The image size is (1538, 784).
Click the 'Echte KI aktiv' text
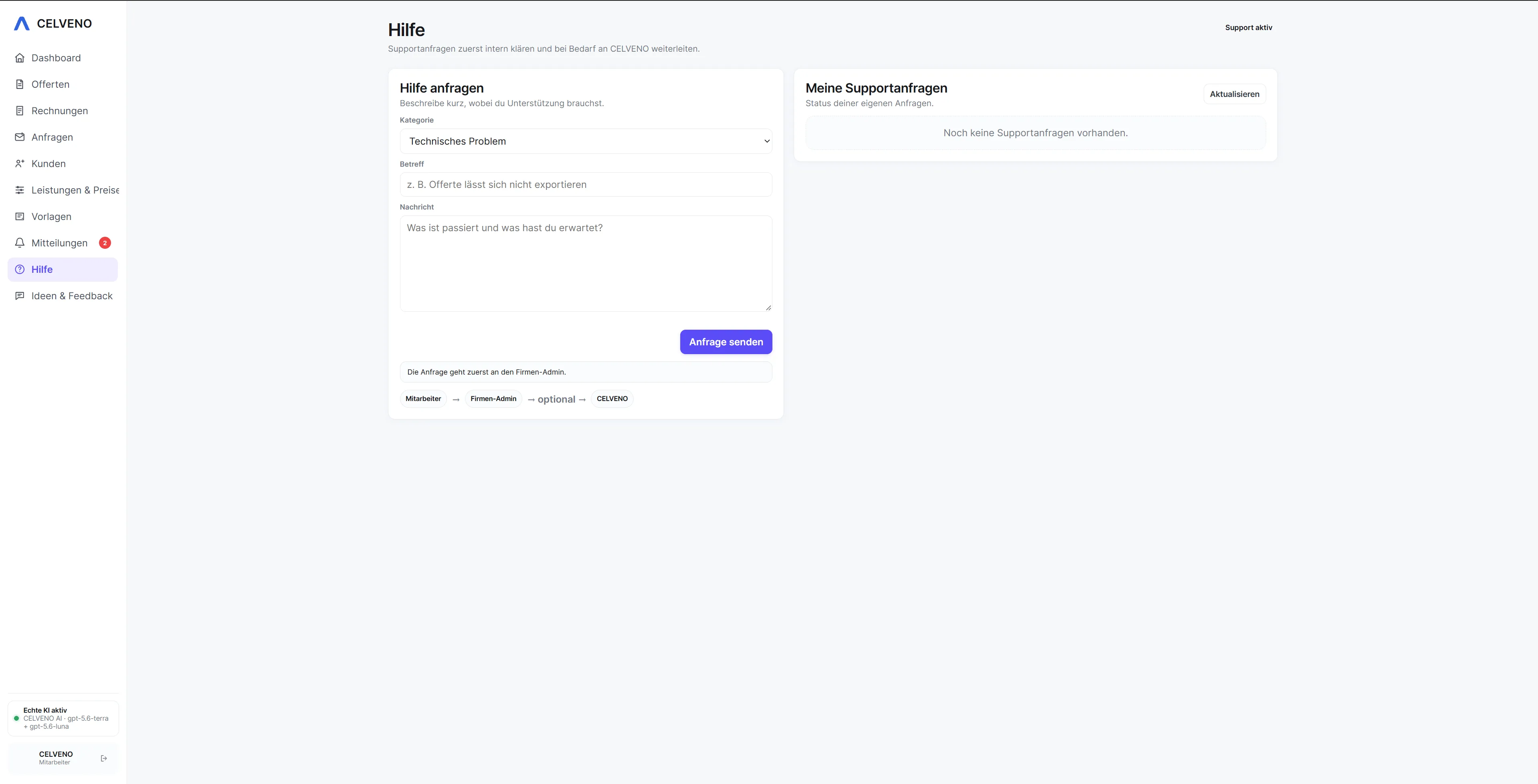click(45, 710)
